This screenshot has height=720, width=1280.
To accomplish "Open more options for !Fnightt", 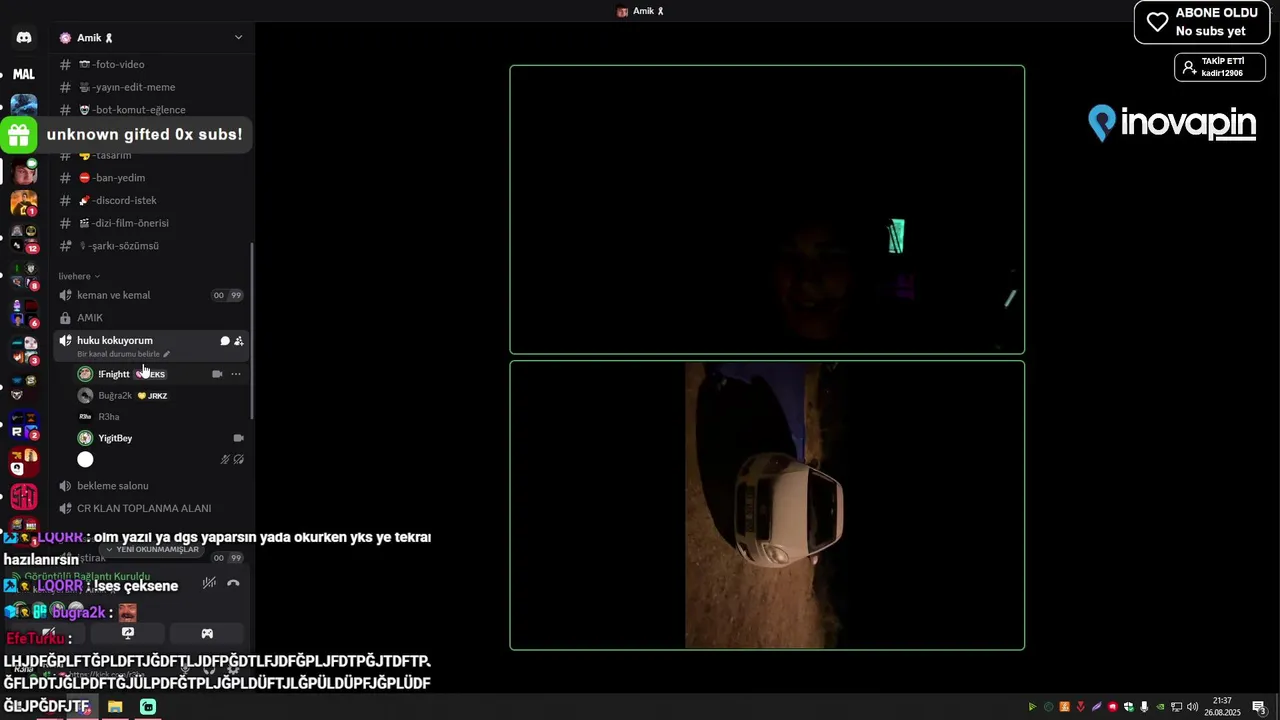I will pos(236,374).
